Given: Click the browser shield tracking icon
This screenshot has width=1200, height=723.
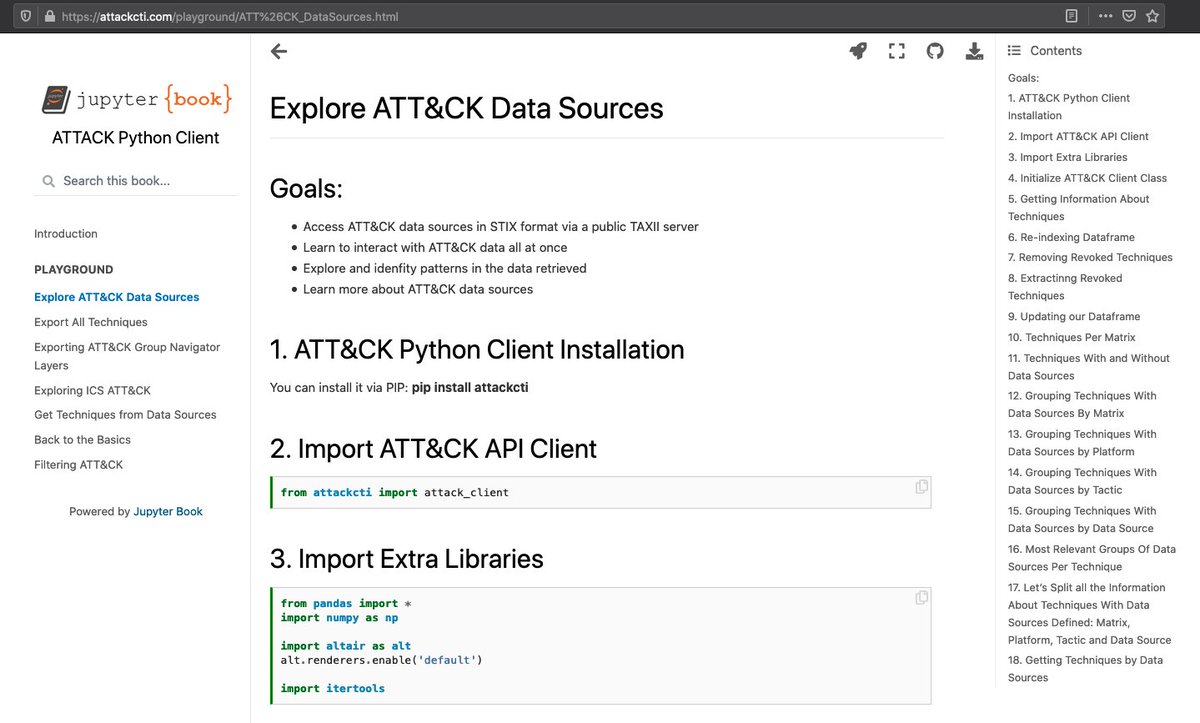Looking at the screenshot, I should coord(25,16).
